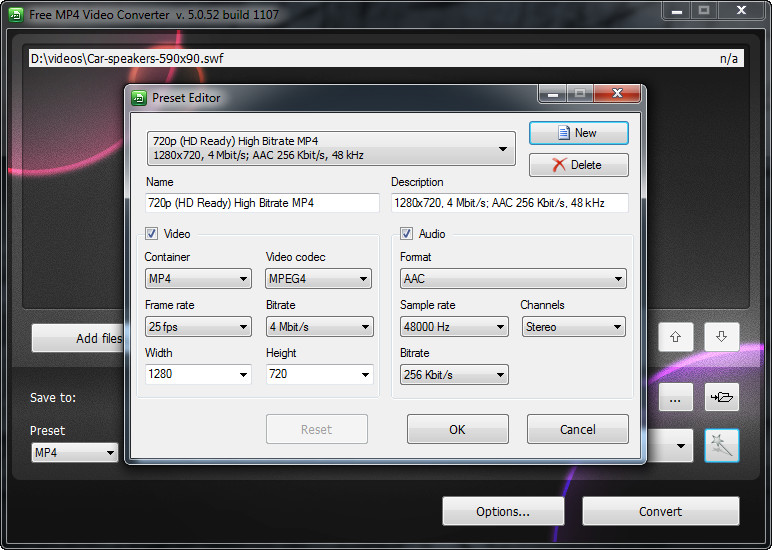The image size is (772, 550).
Task: Delete the selected preset
Action: (x=579, y=165)
